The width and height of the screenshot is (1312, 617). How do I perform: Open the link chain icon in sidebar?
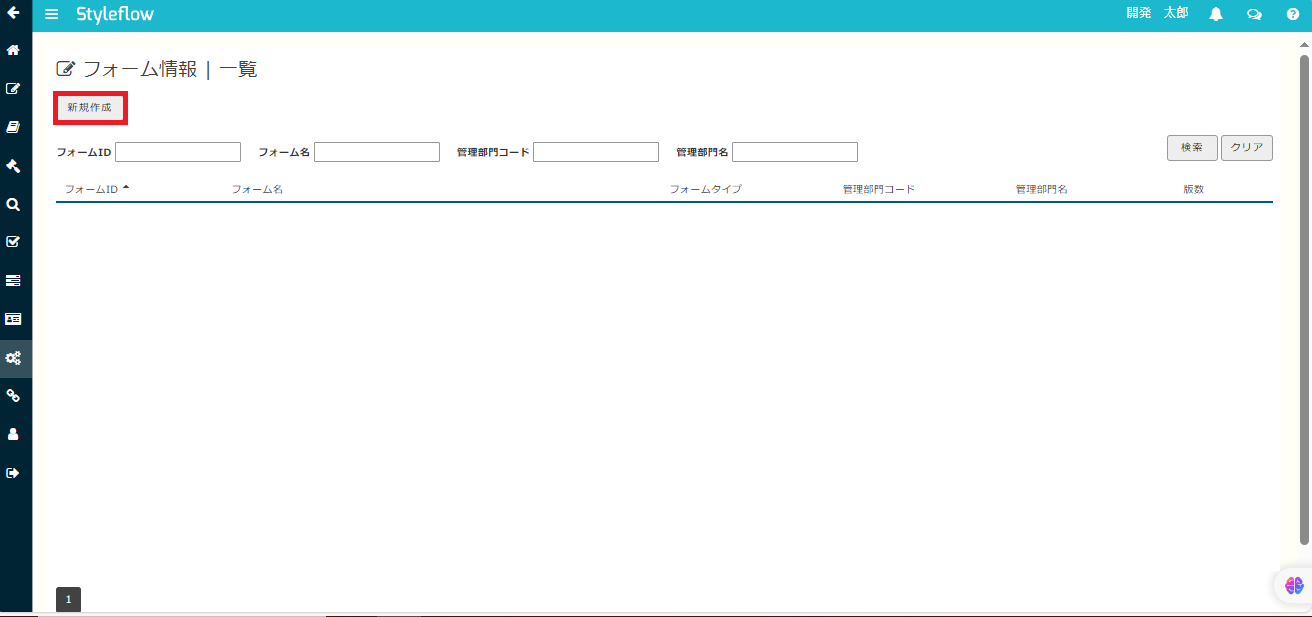(13, 396)
